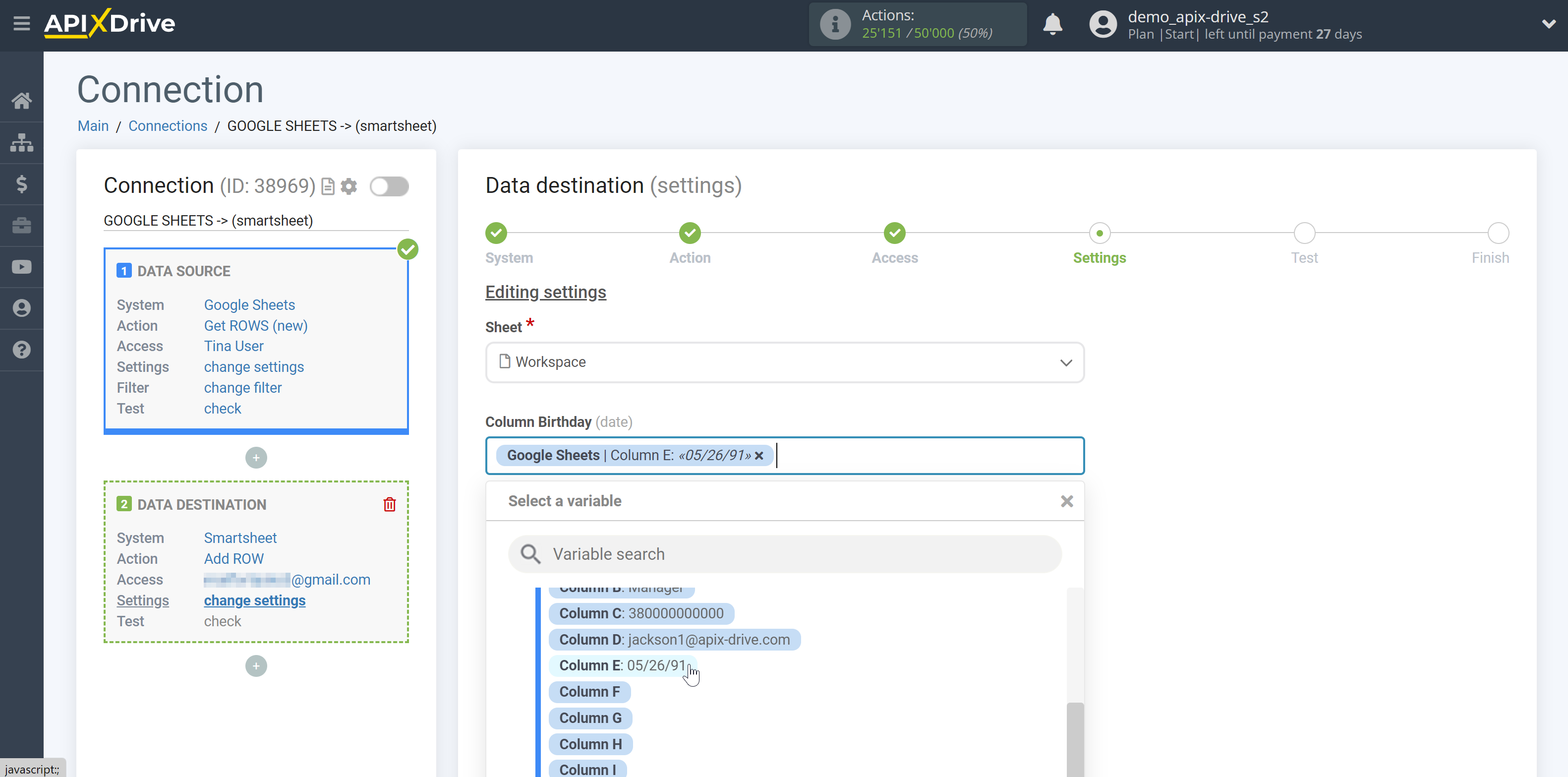Add a step below the data source
Screen dimensions: 1568x777
(256, 457)
